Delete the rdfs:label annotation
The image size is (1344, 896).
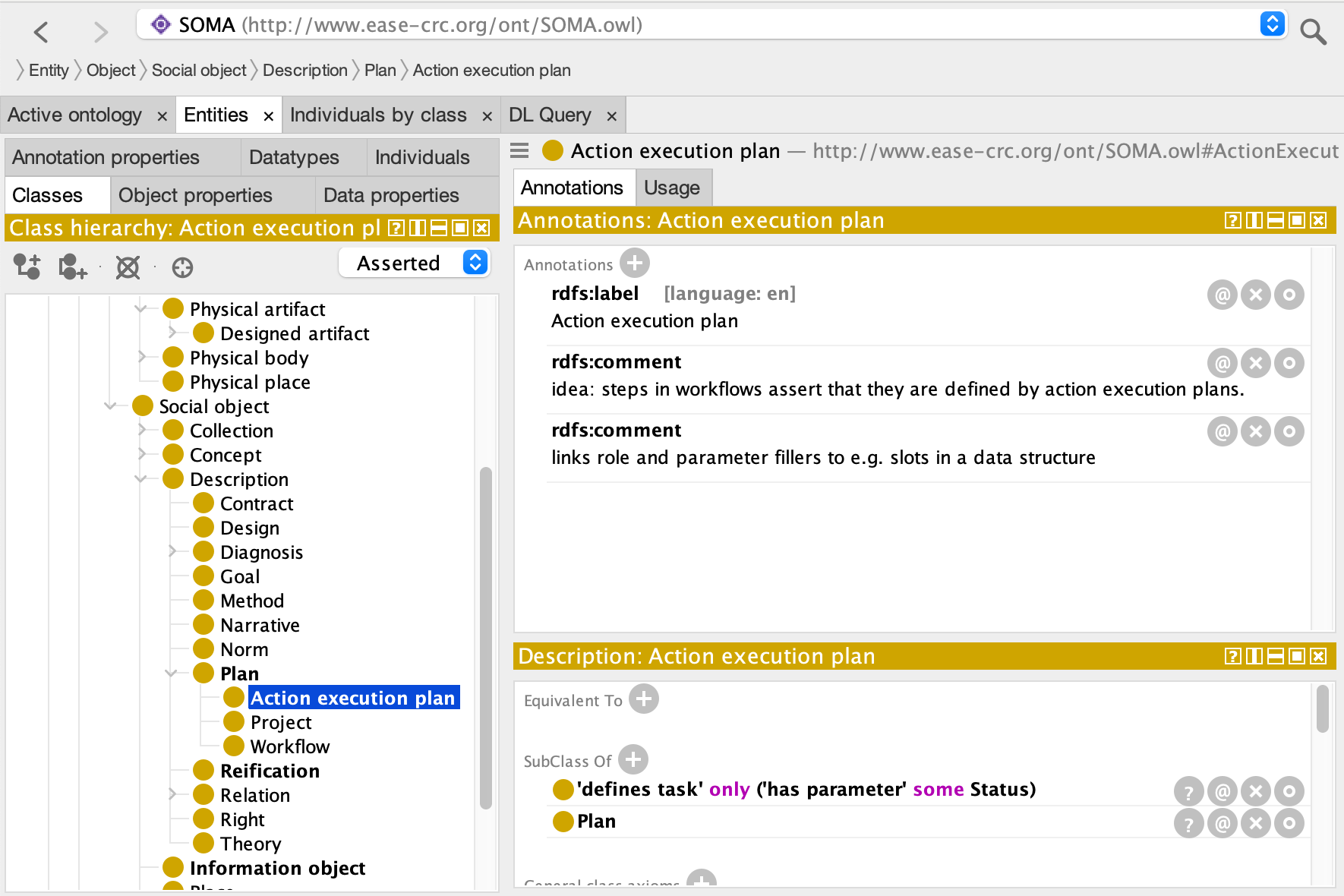click(x=1255, y=295)
